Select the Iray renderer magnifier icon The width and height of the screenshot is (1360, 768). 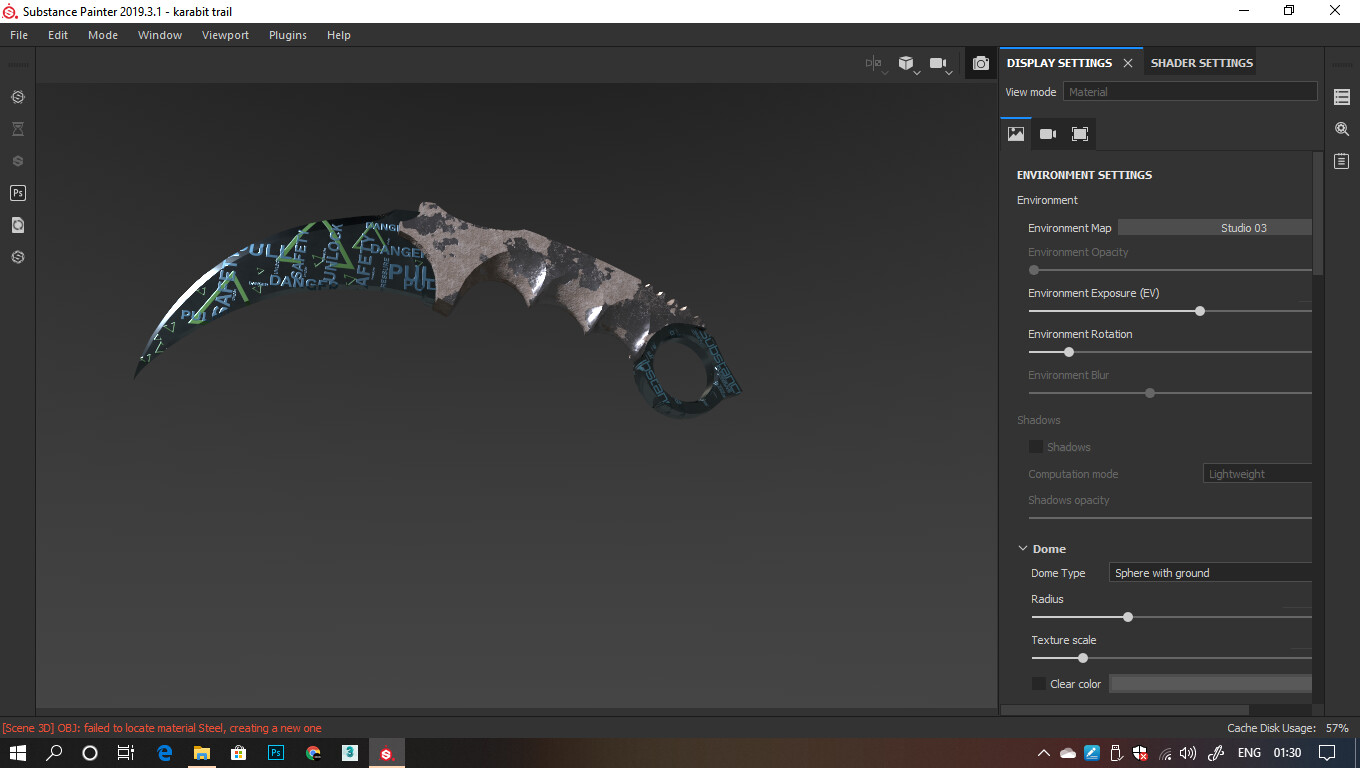click(x=1342, y=129)
